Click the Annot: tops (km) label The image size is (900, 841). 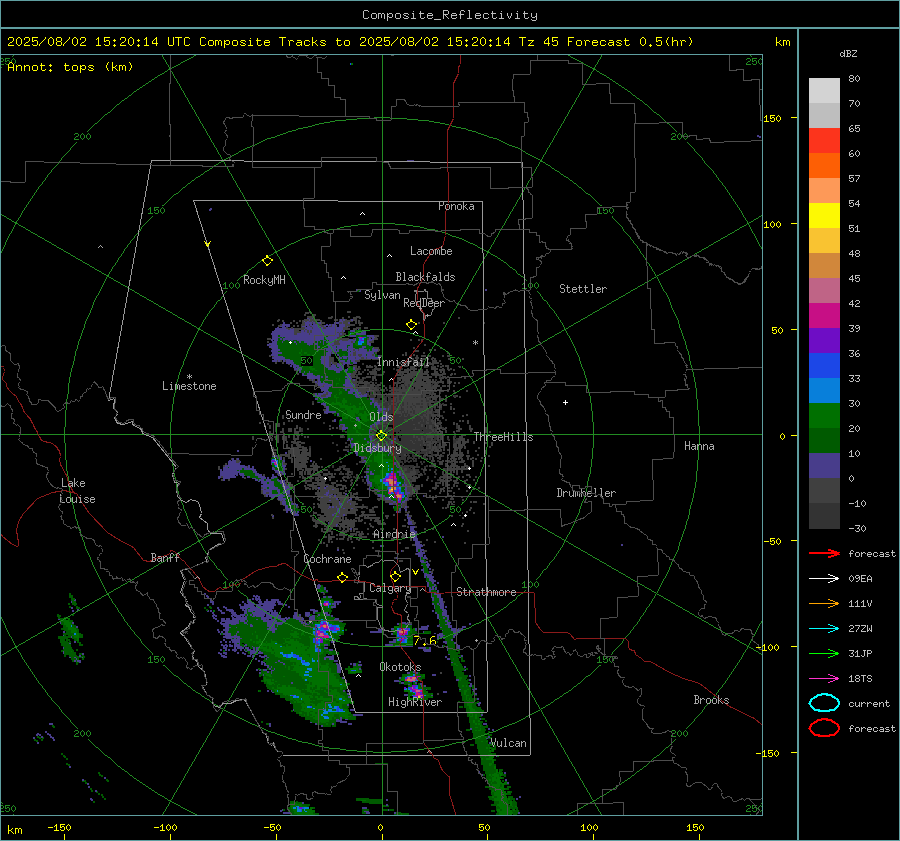click(x=70, y=67)
